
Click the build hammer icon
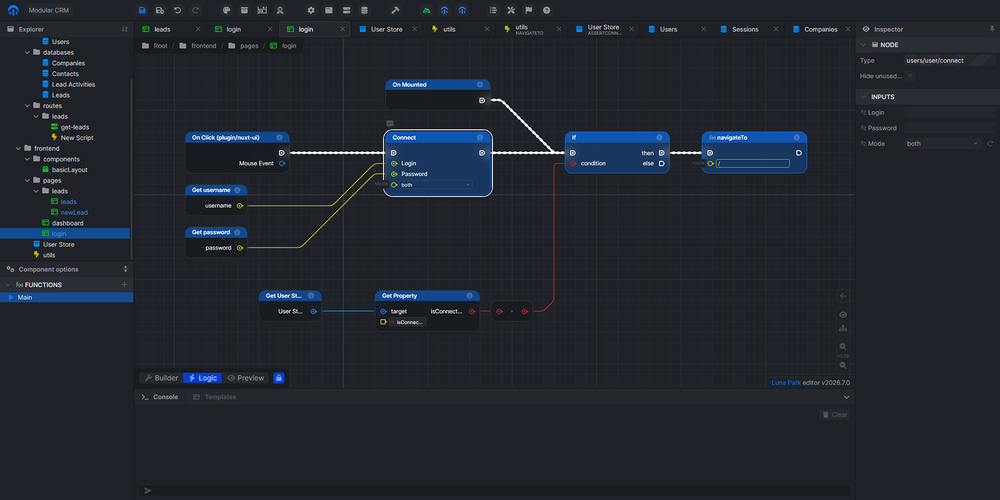(x=395, y=10)
